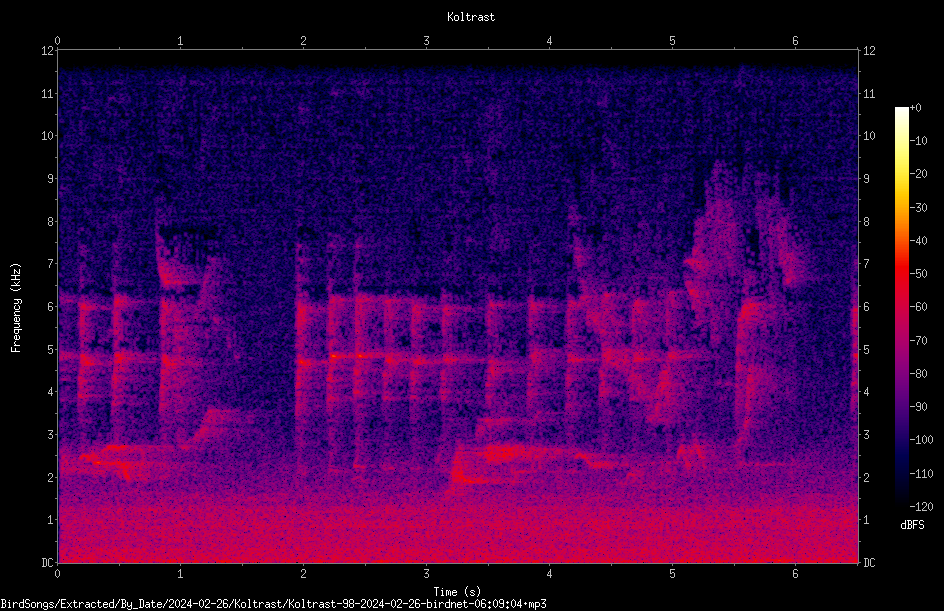Select the 1 second mark on bottom time axis

tap(180, 574)
